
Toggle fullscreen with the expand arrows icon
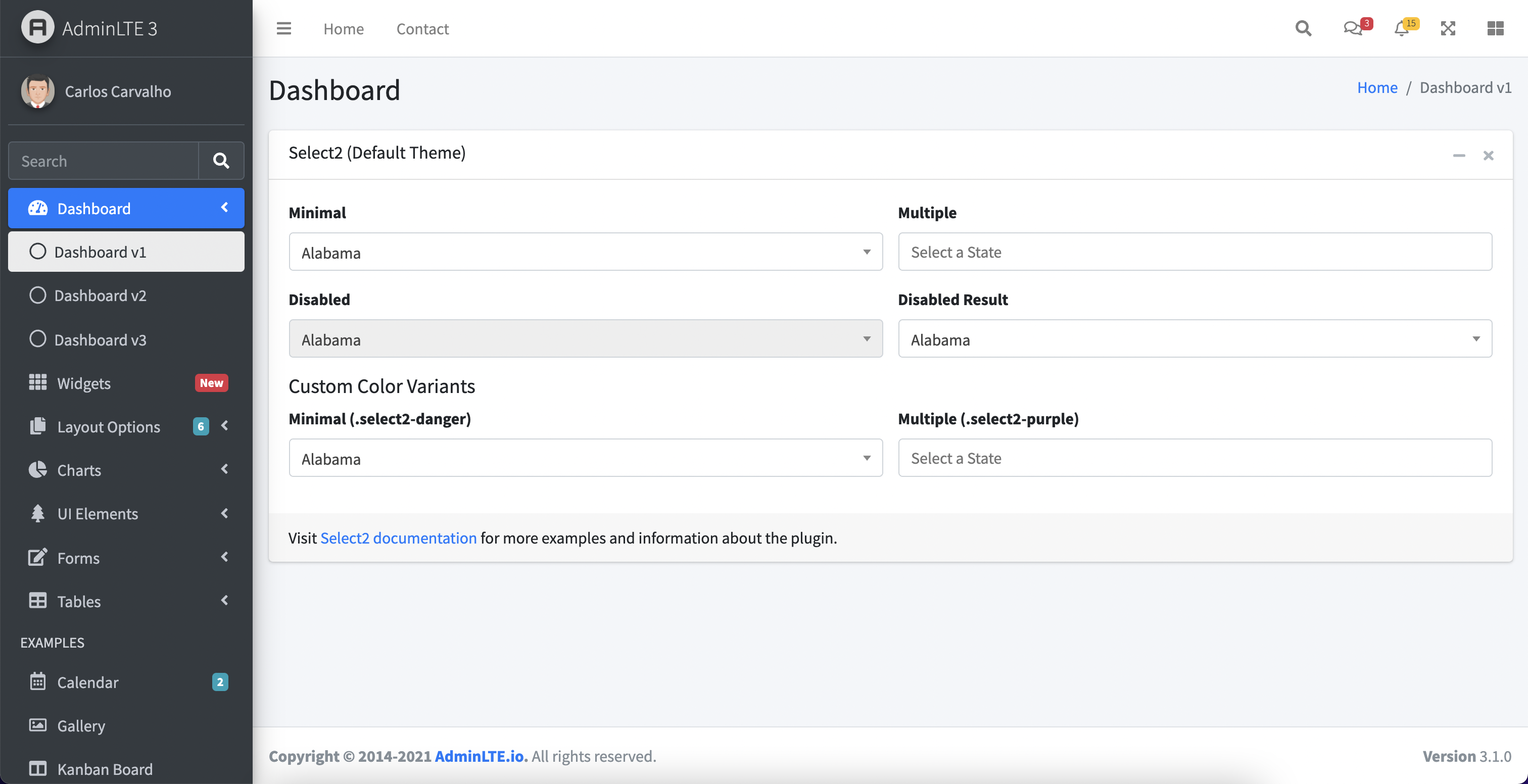1448,28
